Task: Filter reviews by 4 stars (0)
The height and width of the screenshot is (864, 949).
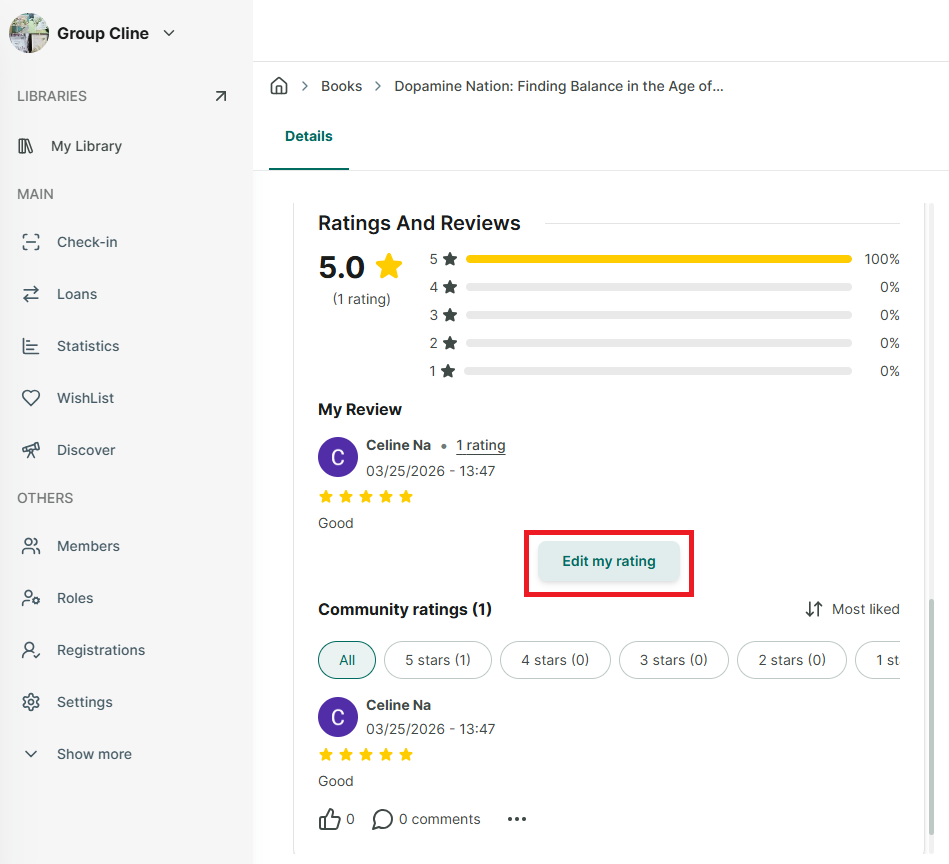Action: (x=556, y=660)
